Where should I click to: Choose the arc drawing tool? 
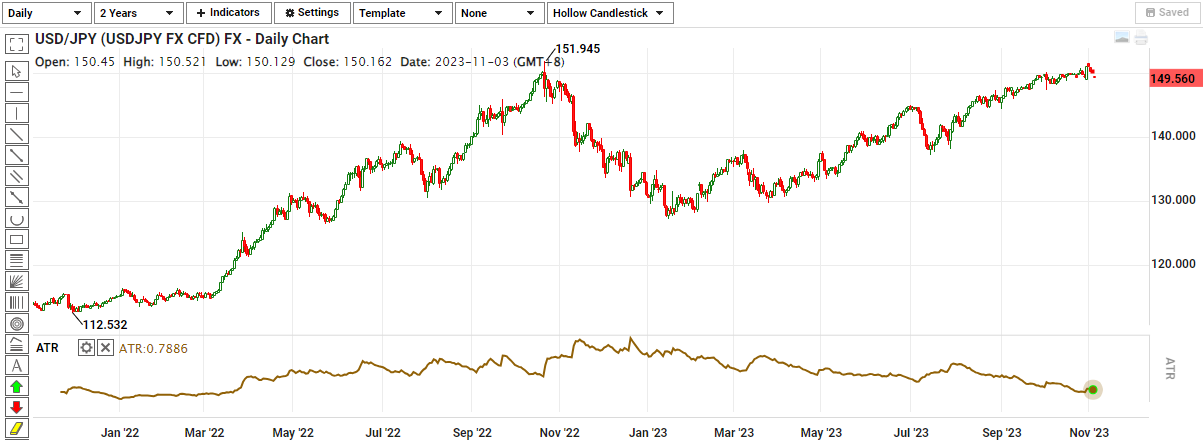tap(16, 218)
